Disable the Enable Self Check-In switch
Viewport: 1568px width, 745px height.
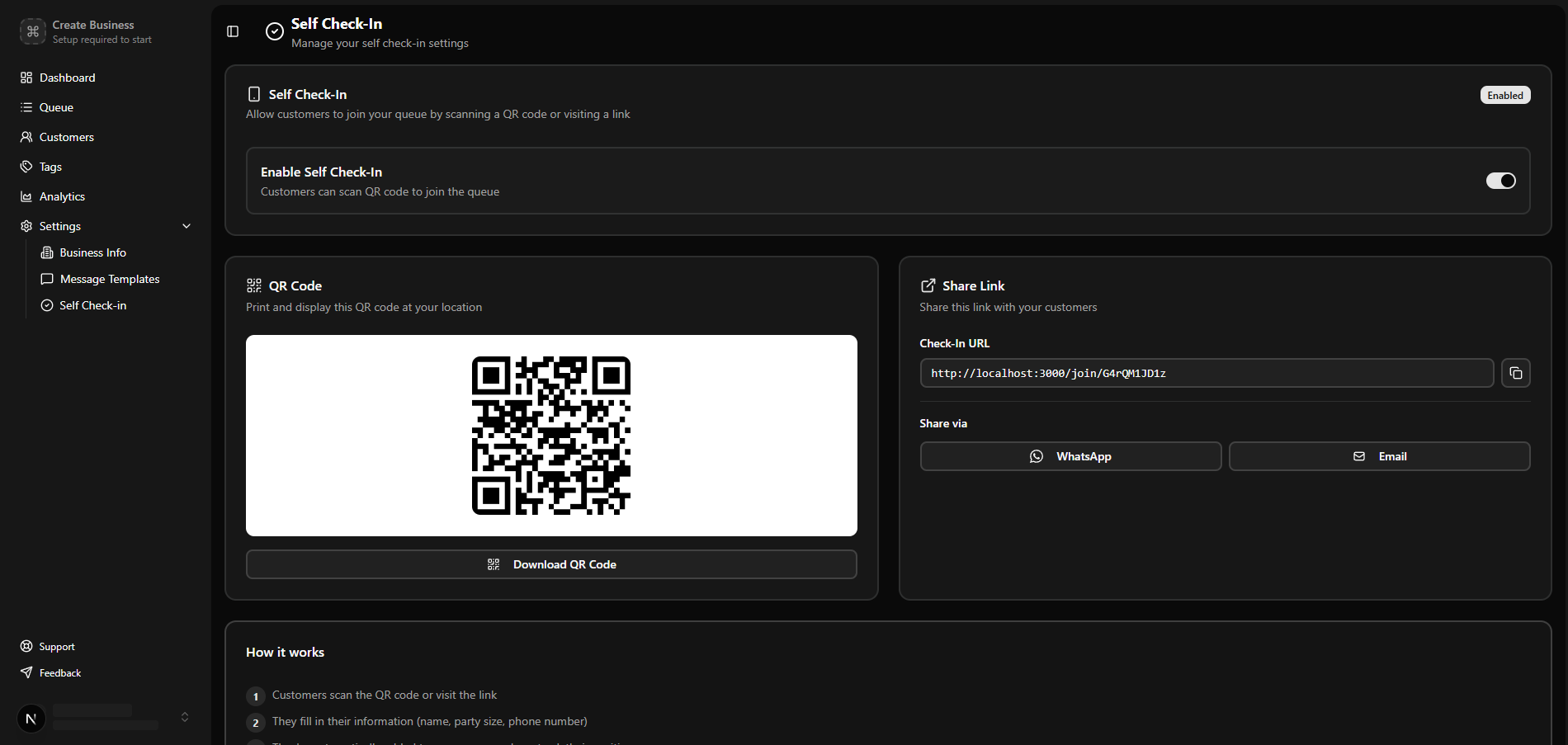click(1500, 181)
